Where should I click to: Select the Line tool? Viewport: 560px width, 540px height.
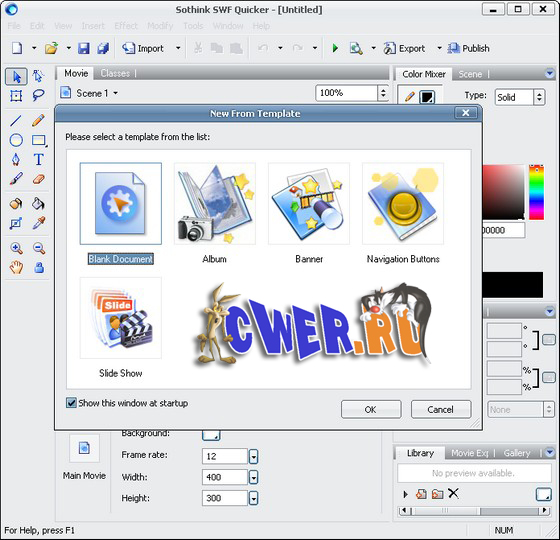coord(16,121)
